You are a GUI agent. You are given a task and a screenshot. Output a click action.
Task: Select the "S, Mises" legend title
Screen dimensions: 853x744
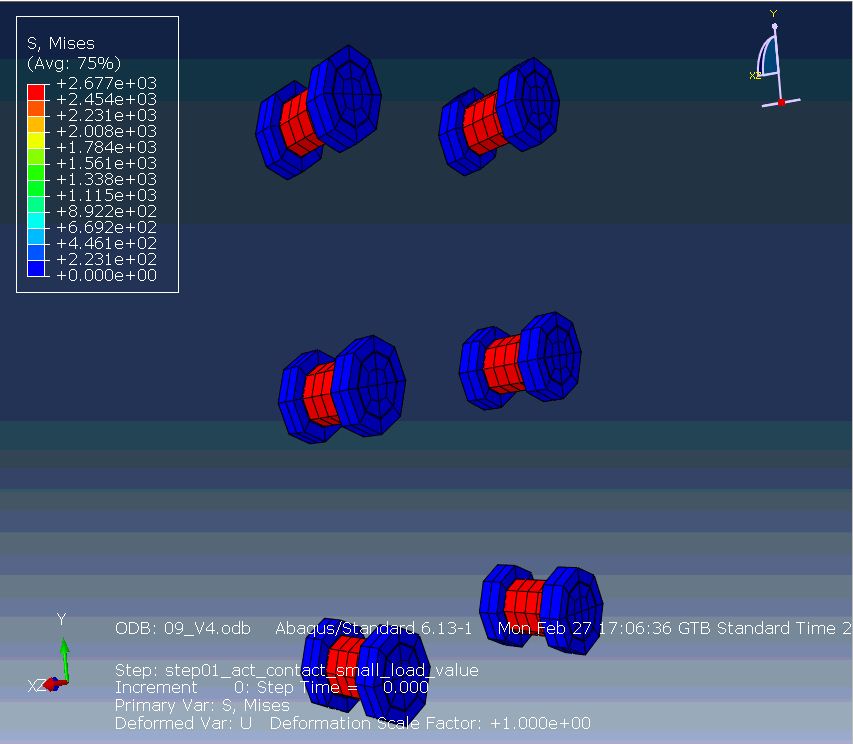[x=61, y=43]
